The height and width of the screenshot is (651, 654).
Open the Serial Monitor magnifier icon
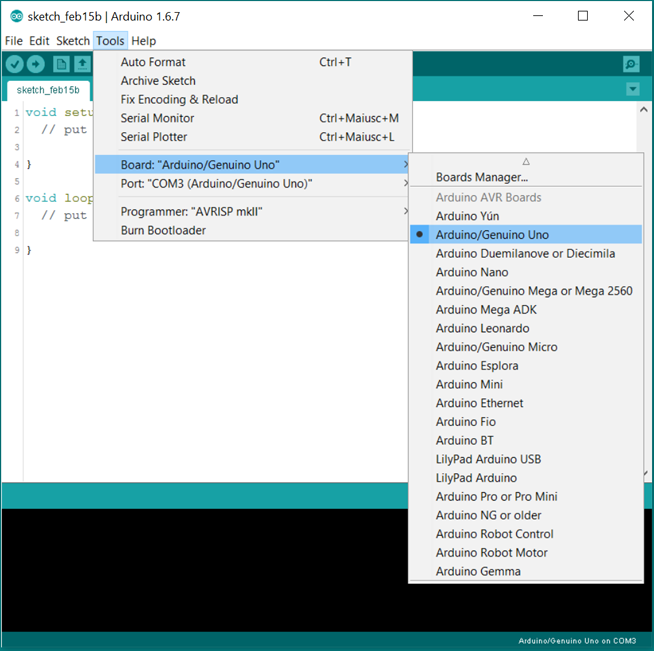(631, 64)
